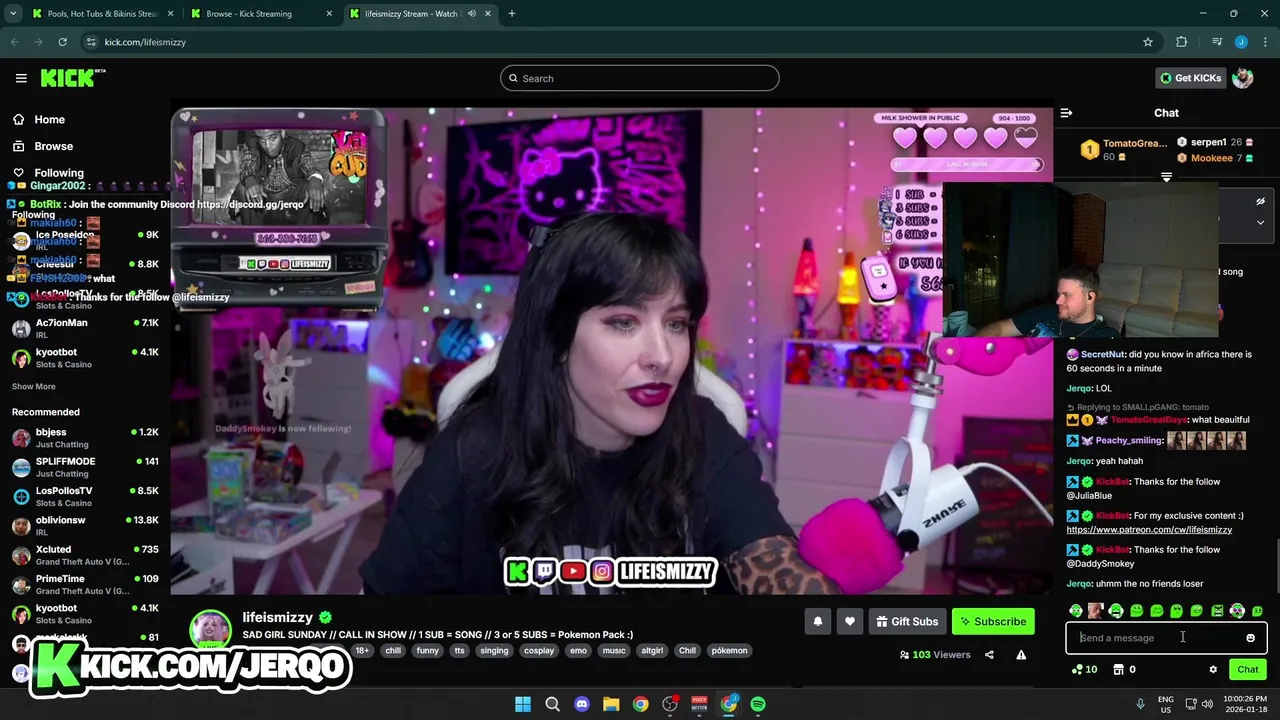The image size is (1280, 720).
Task: Click Get KICKs button
Action: coord(1190,78)
